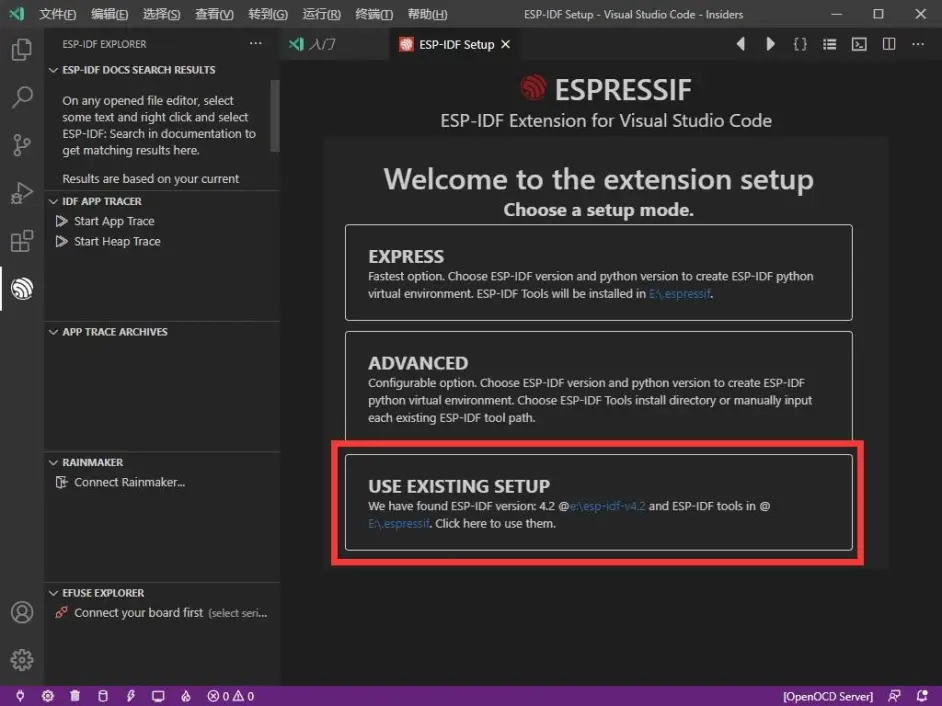Choose USE EXISTING SETUP option
Screen dimensions: 942x706
click(598, 502)
